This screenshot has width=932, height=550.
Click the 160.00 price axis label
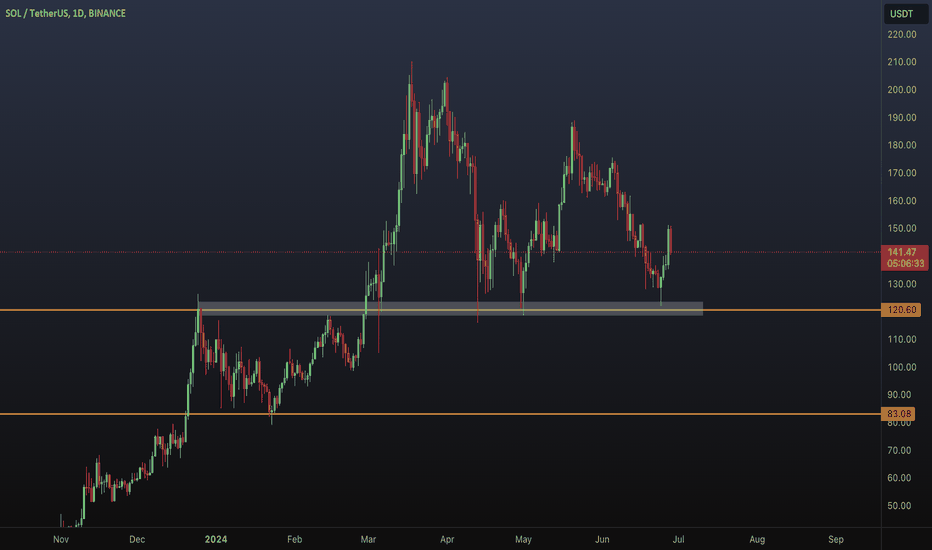coord(902,201)
